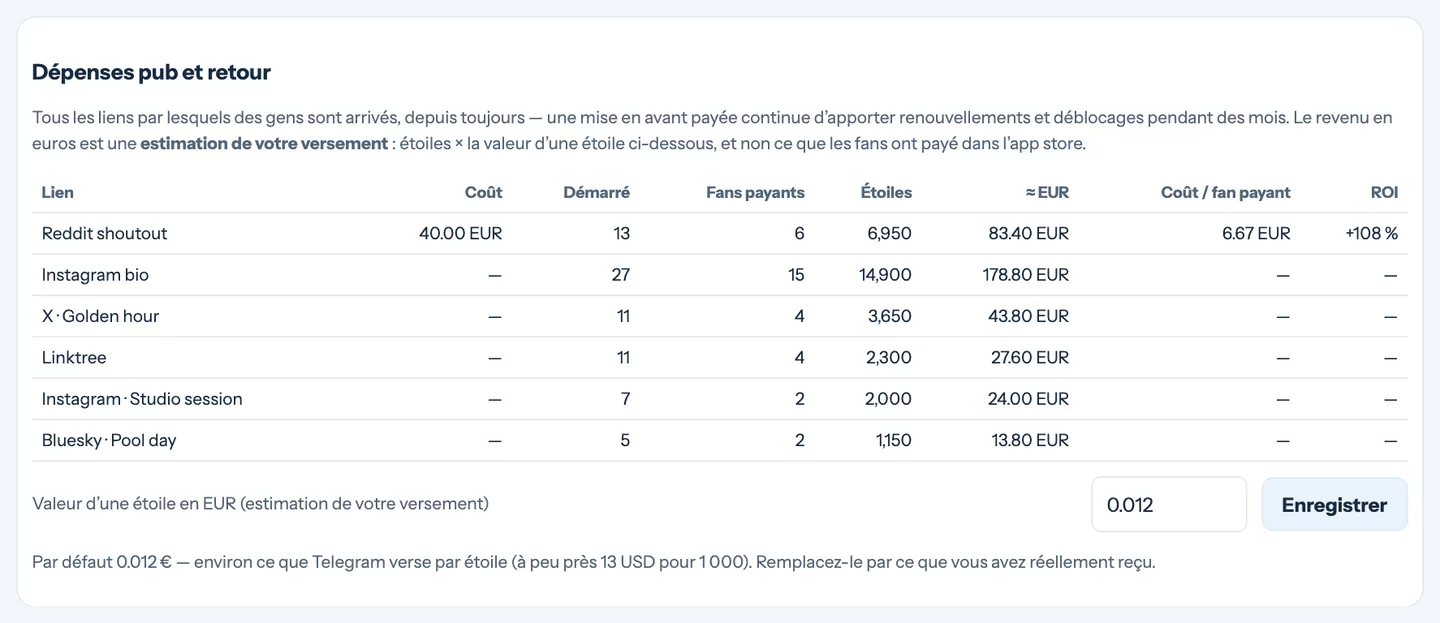Viewport: 1440px width, 623px height.
Task: Click the Valeur d'une étoile en EUR label
Action: click(260, 503)
